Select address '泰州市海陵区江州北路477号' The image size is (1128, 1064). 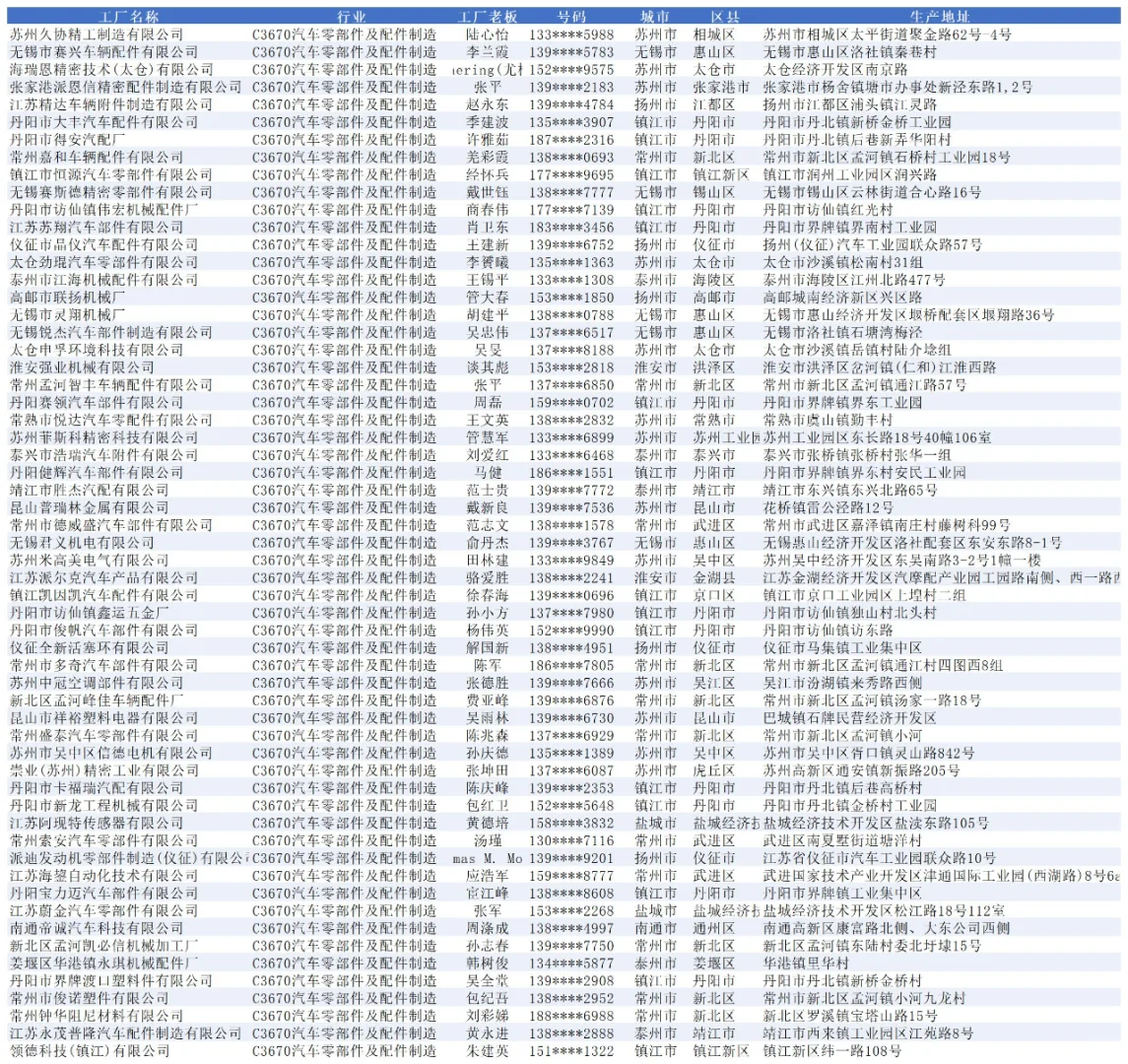pyautogui.click(x=854, y=280)
